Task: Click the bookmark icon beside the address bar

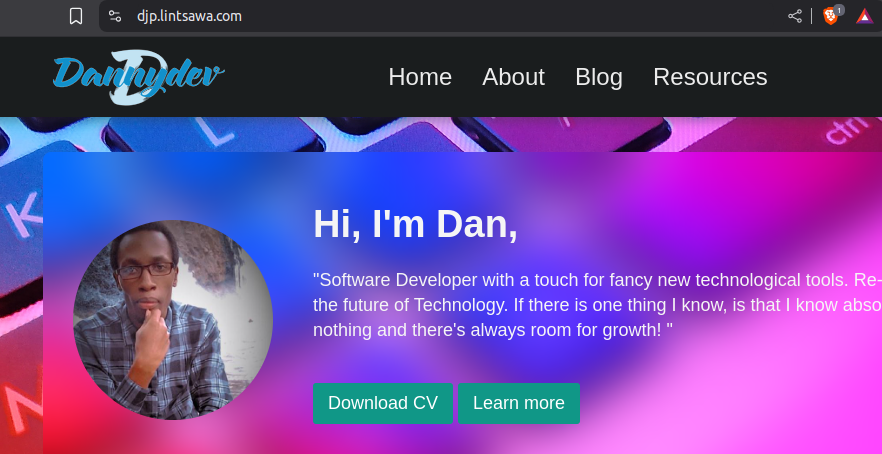Action: click(x=76, y=16)
